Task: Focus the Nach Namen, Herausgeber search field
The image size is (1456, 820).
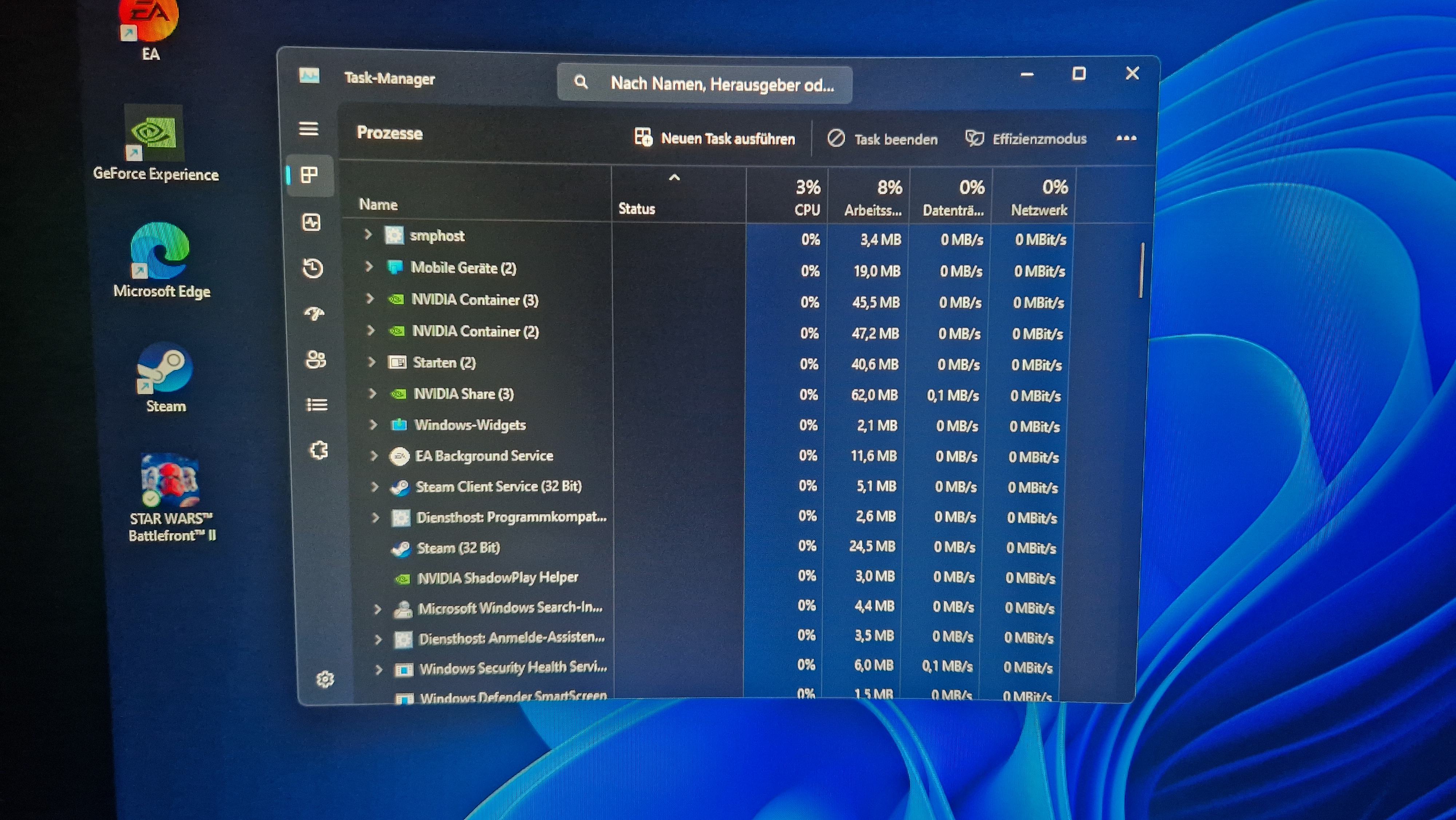Action: click(x=704, y=84)
